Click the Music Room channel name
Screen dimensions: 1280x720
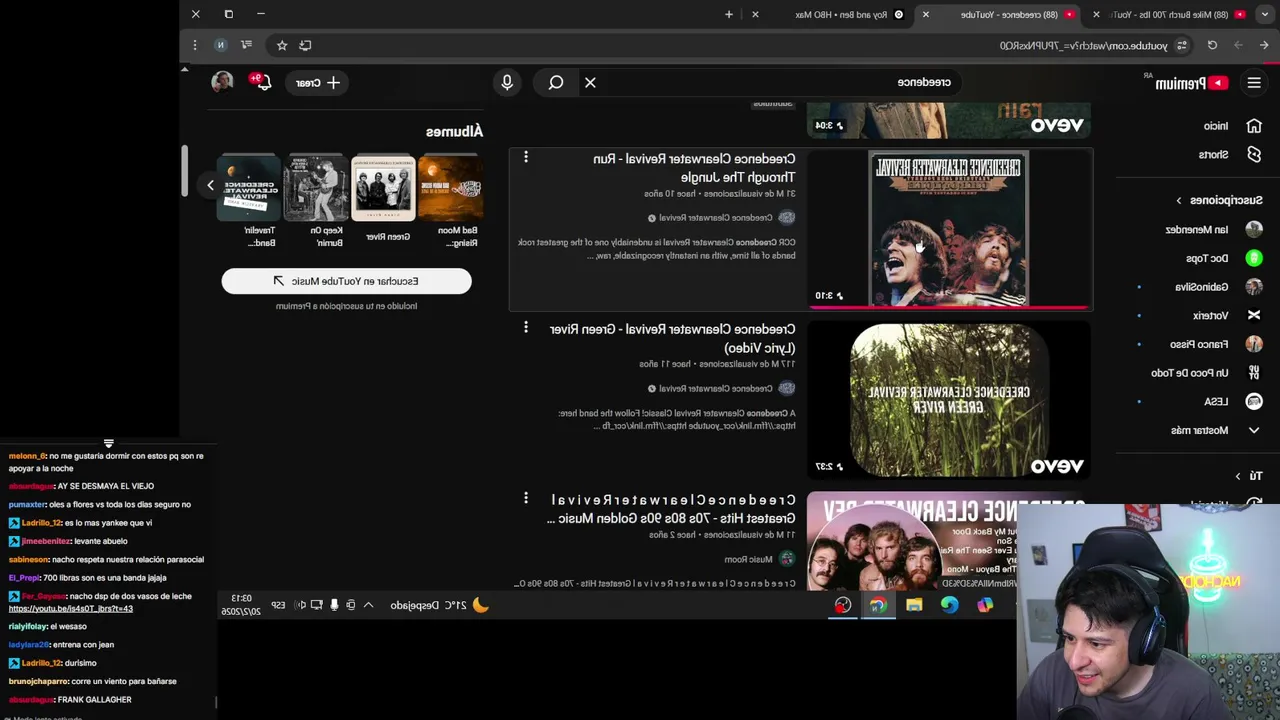[x=749, y=559]
